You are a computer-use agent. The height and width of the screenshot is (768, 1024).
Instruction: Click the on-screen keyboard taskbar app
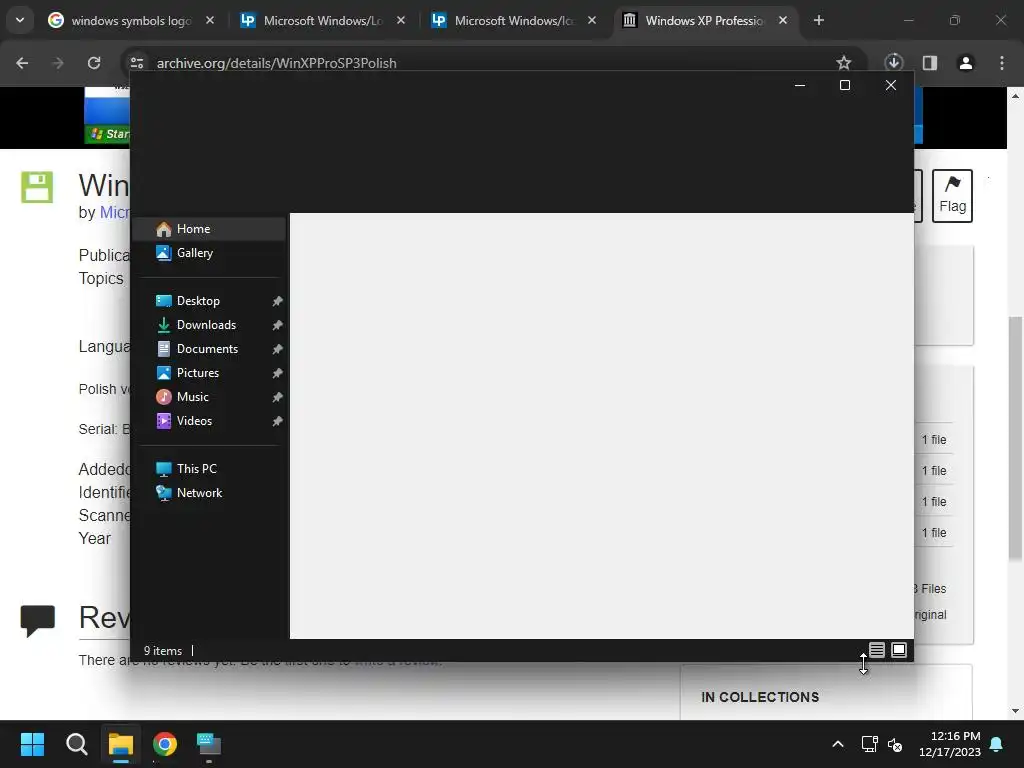(x=209, y=744)
